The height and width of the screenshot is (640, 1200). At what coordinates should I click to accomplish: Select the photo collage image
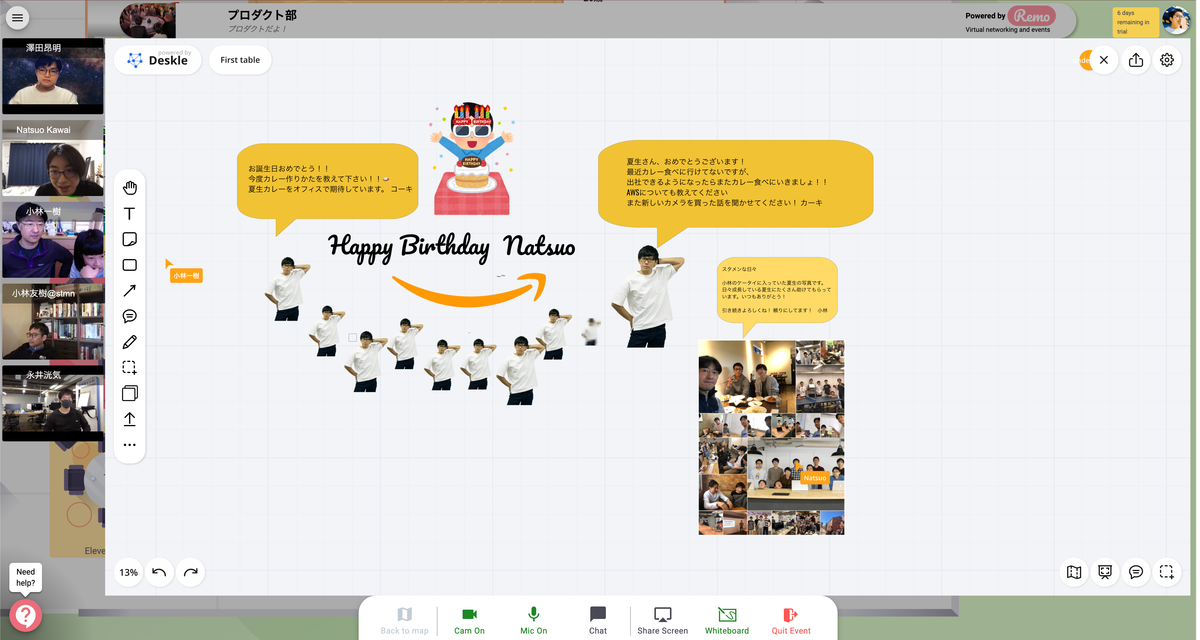pos(771,437)
